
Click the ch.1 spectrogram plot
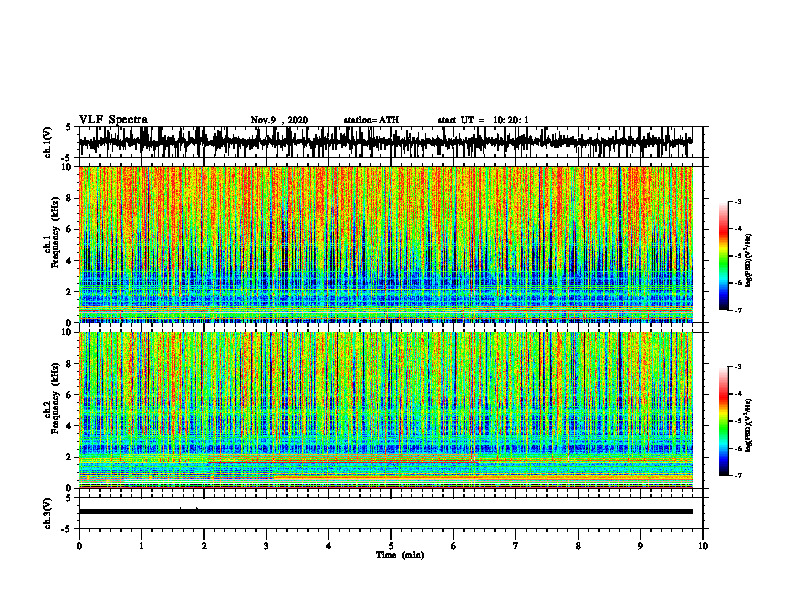click(x=385, y=244)
